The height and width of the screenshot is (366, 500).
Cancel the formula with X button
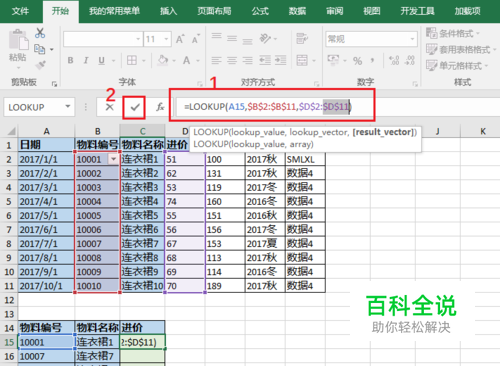coord(110,107)
